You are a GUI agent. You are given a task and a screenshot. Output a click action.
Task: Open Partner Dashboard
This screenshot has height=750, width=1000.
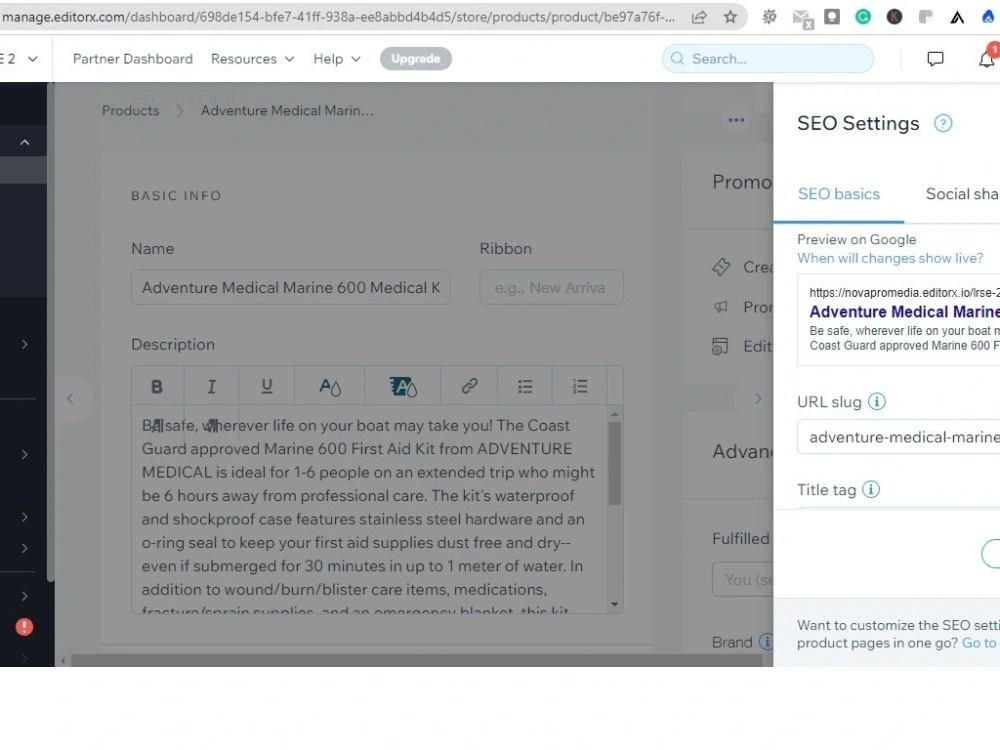pyautogui.click(x=133, y=59)
